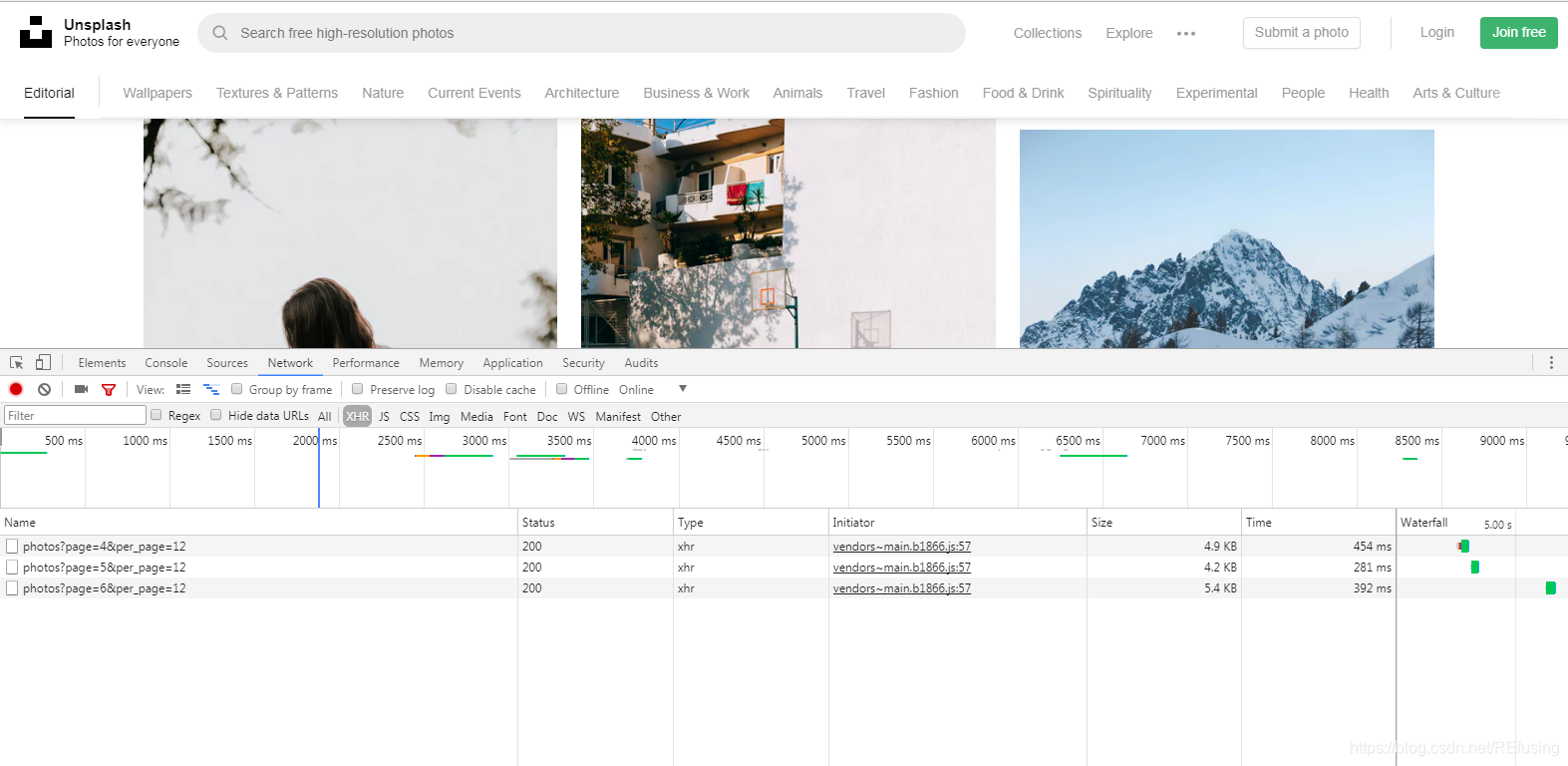Select the page=5 green waterfall bar
Screen dimensions: 1568x766
coord(1475,568)
